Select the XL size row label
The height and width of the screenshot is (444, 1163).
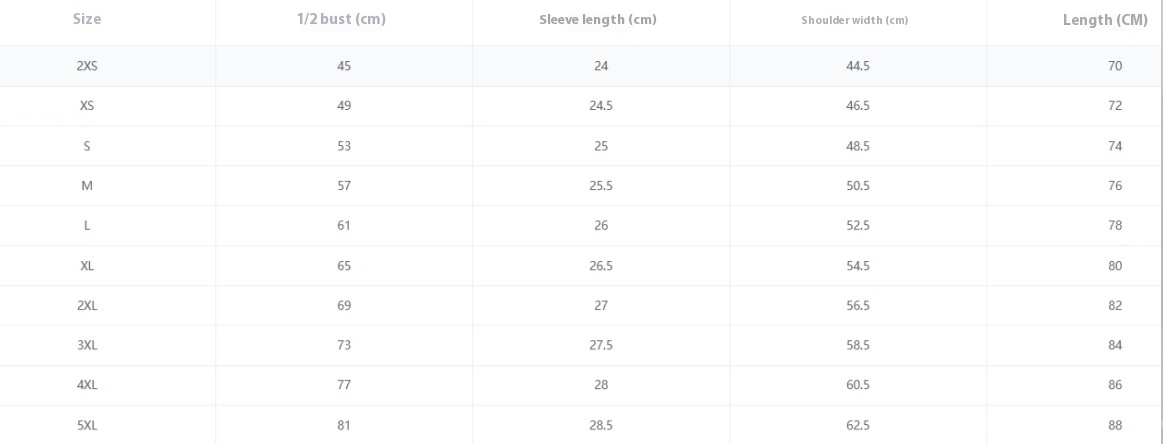[x=87, y=265]
